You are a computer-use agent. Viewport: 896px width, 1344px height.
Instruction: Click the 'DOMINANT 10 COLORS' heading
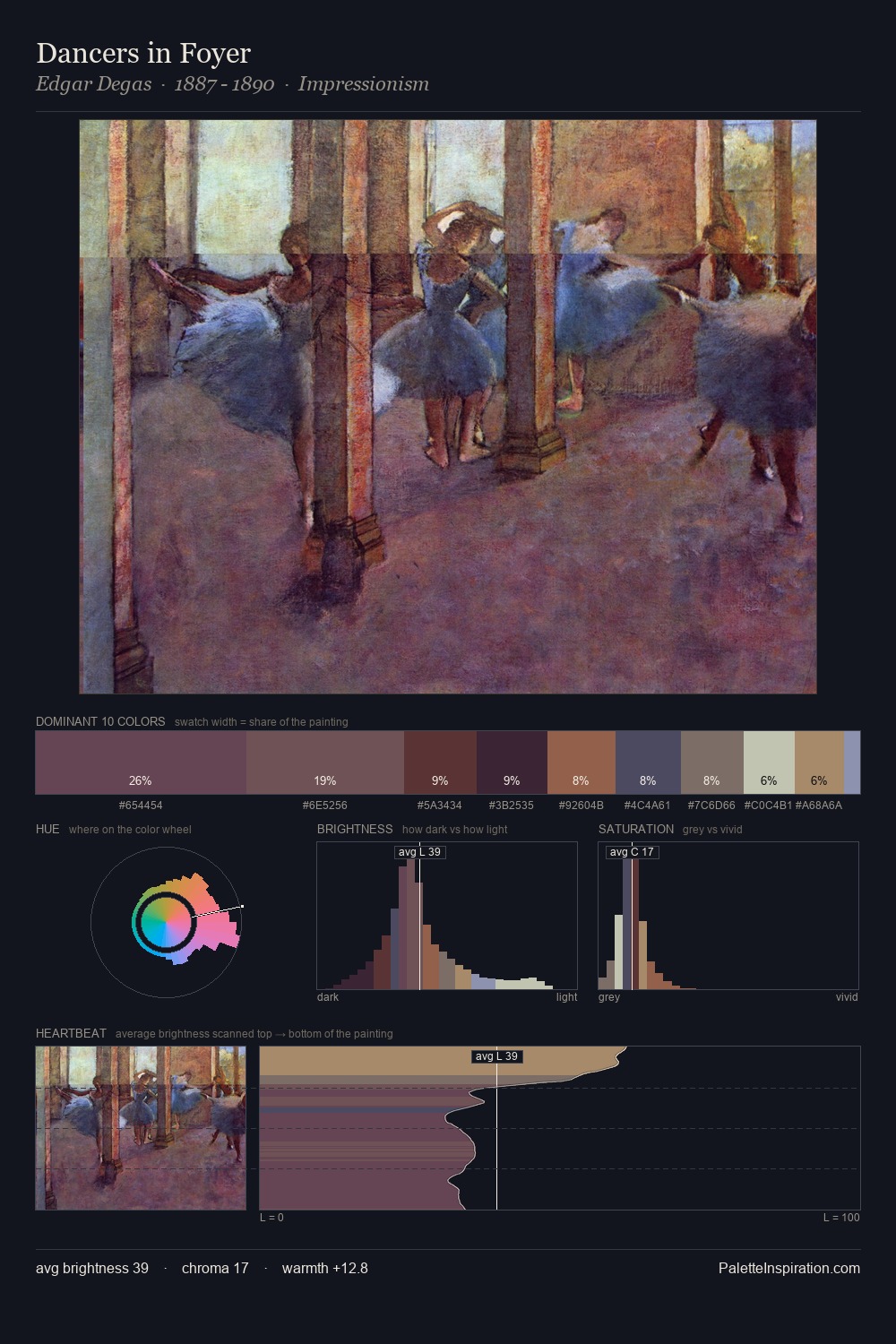click(100, 721)
